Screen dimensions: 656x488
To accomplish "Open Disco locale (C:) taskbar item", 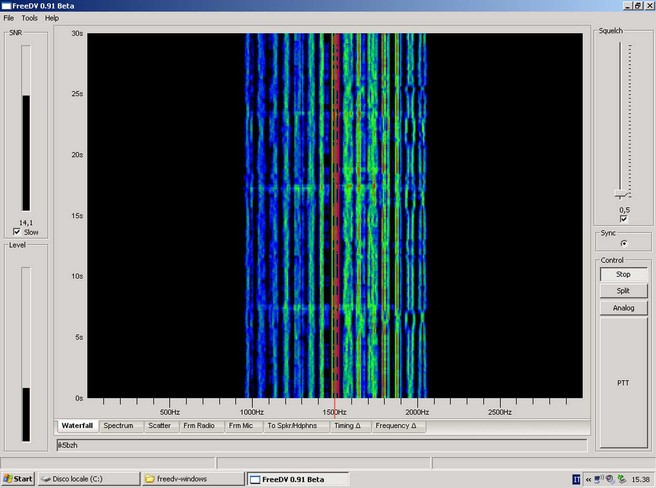I will pos(89,479).
